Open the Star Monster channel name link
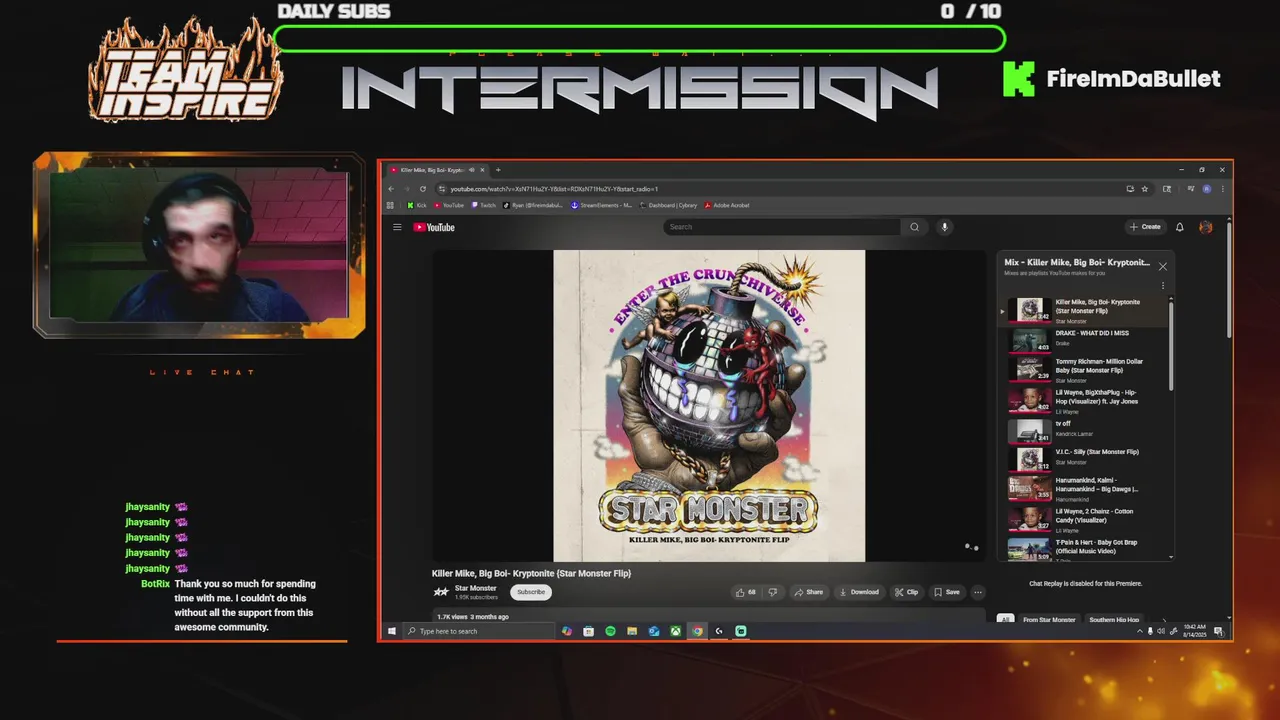Viewport: 1280px width, 720px height. tap(476, 588)
